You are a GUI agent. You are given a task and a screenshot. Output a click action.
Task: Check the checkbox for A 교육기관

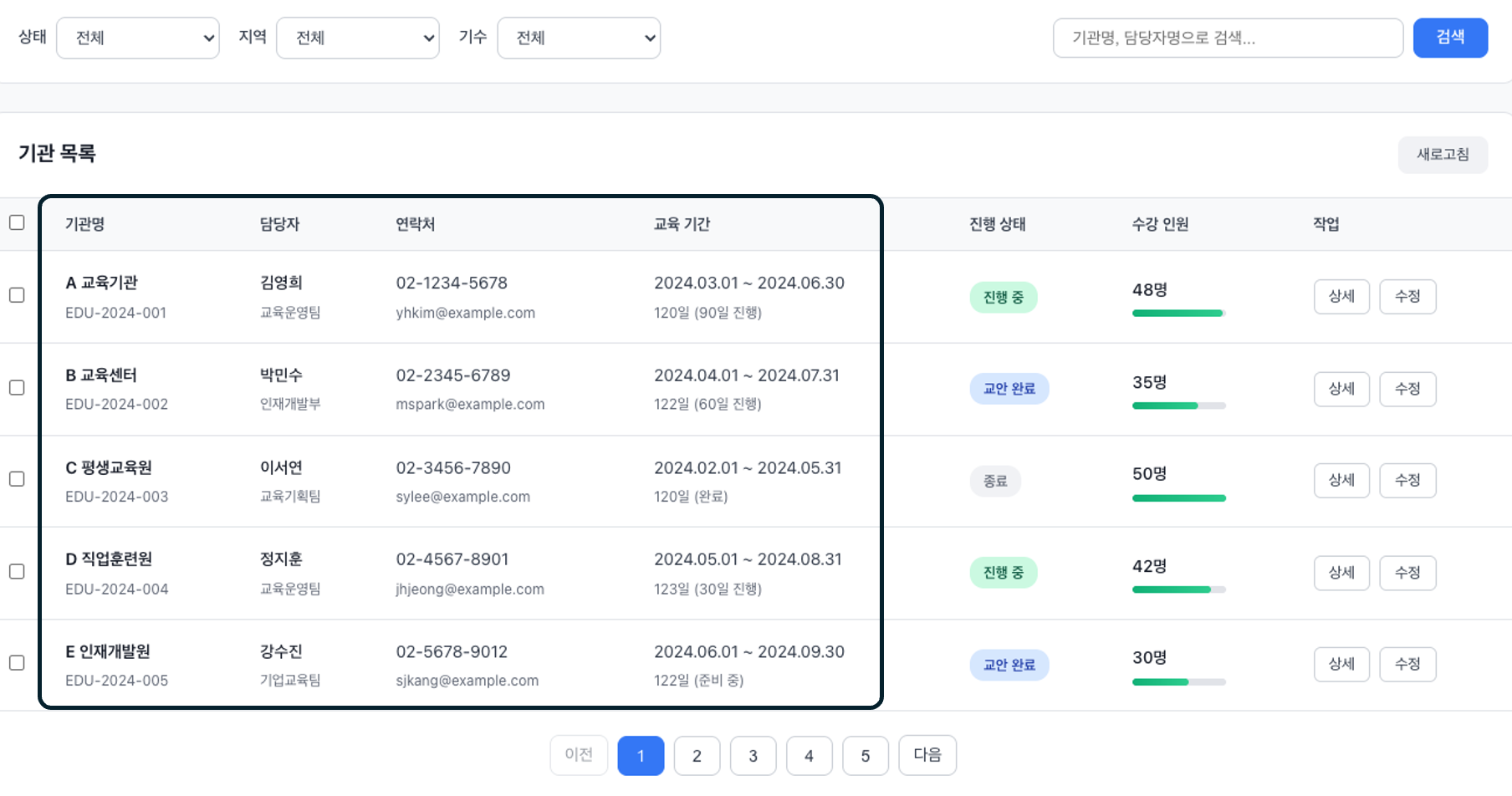(17, 294)
